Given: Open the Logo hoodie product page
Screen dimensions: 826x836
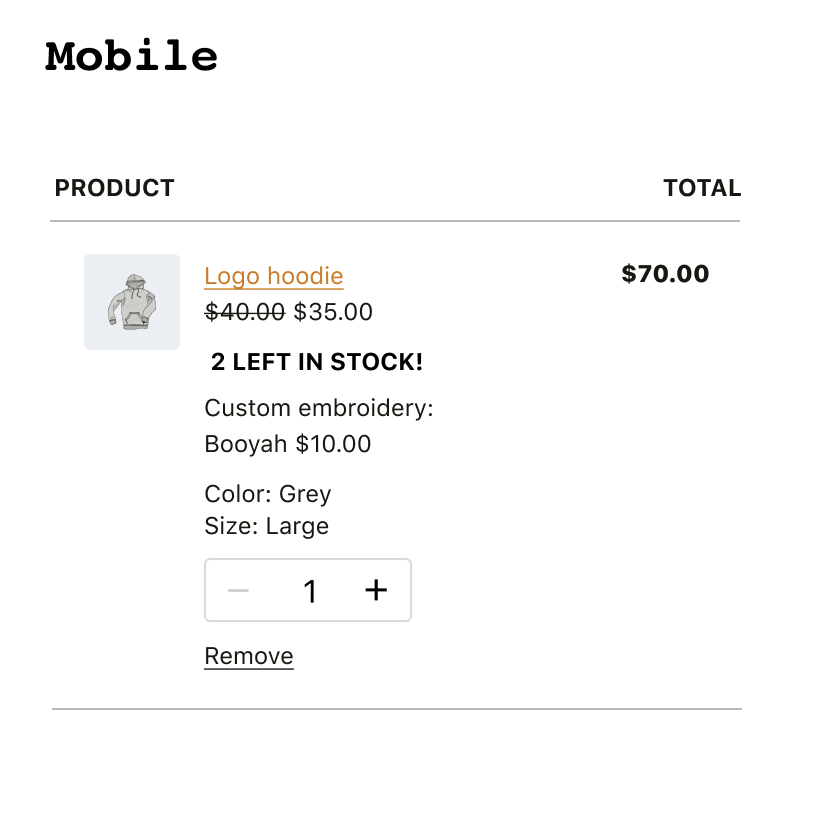Looking at the screenshot, I should (273, 276).
